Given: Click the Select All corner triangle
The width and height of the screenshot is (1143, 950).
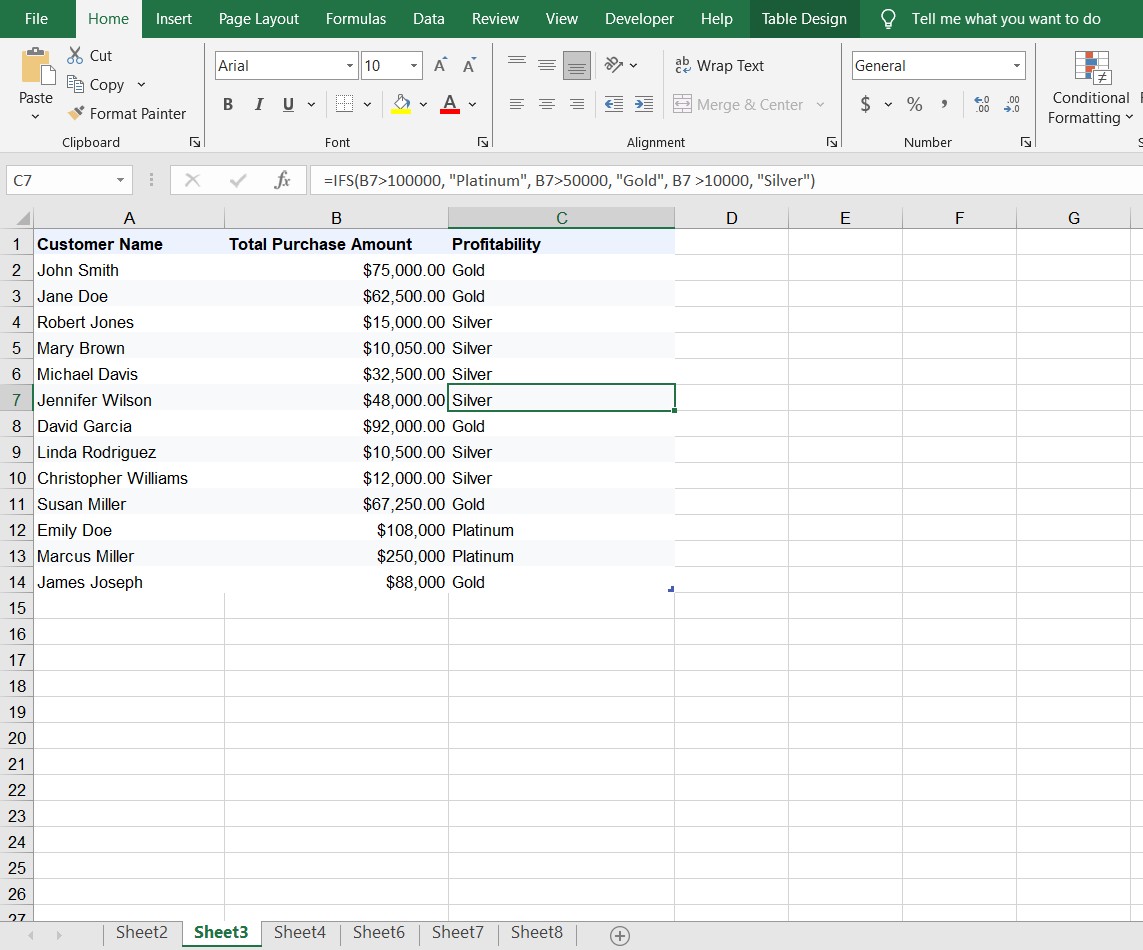Looking at the screenshot, I should tap(23, 218).
